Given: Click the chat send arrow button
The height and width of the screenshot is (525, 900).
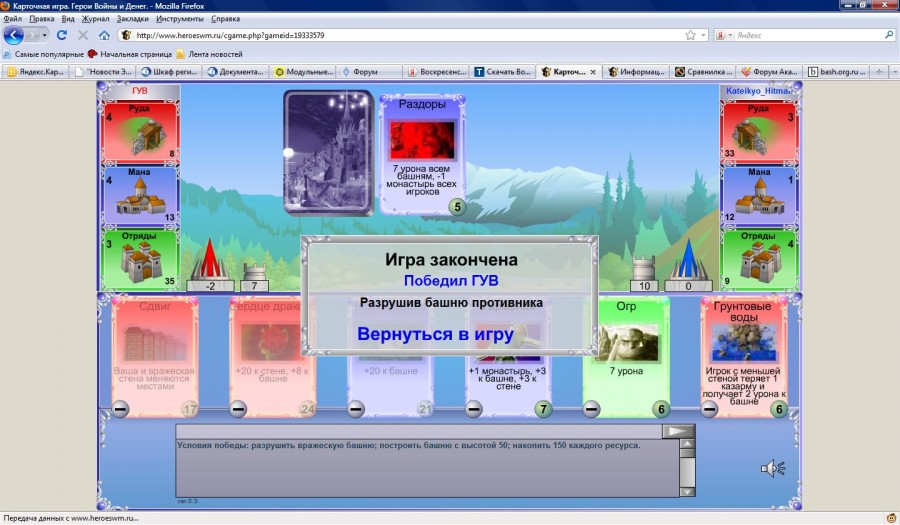Looking at the screenshot, I should pyautogui.click(x=678, y=431).
